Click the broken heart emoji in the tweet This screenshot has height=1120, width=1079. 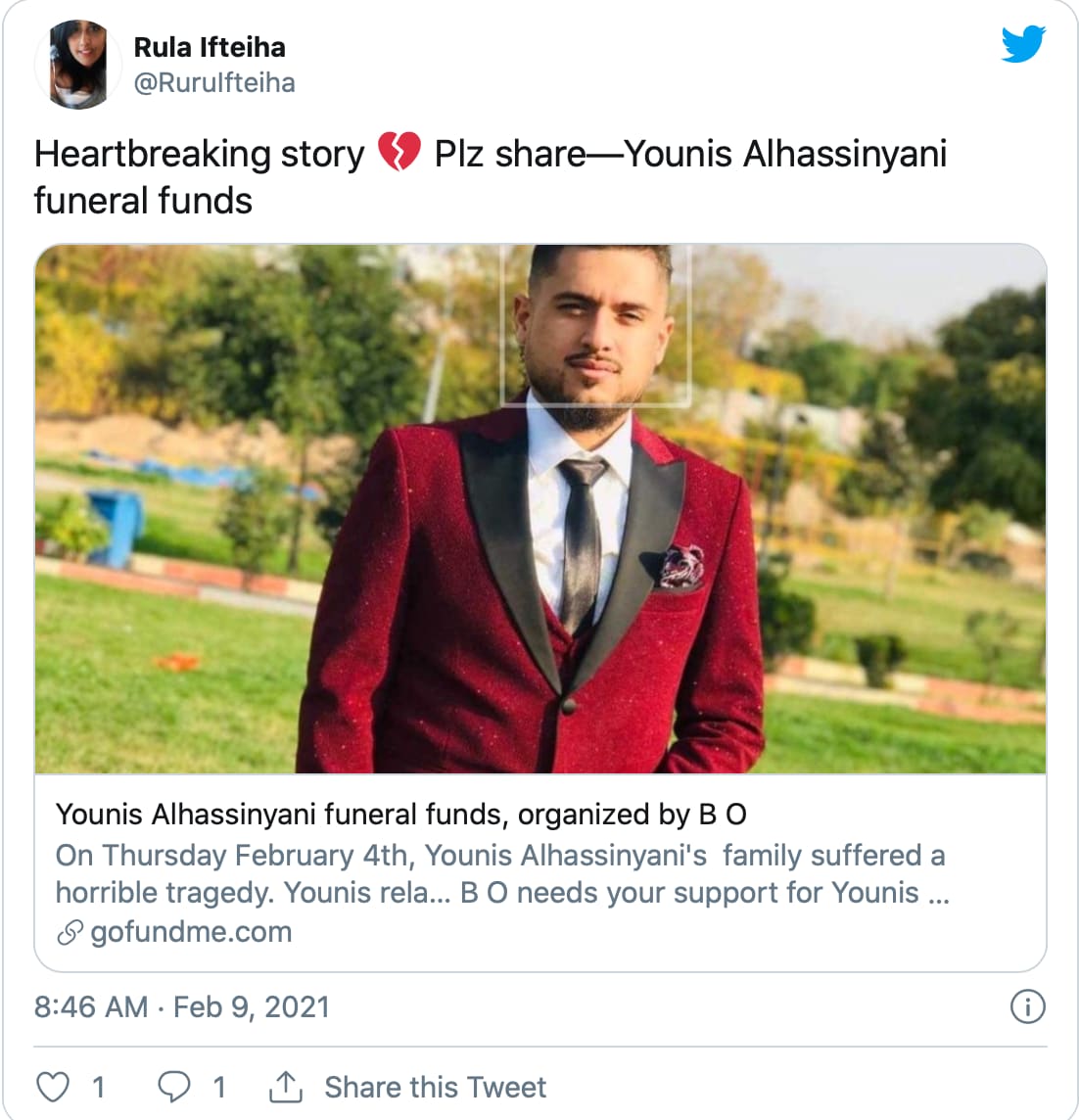point(399,154)
